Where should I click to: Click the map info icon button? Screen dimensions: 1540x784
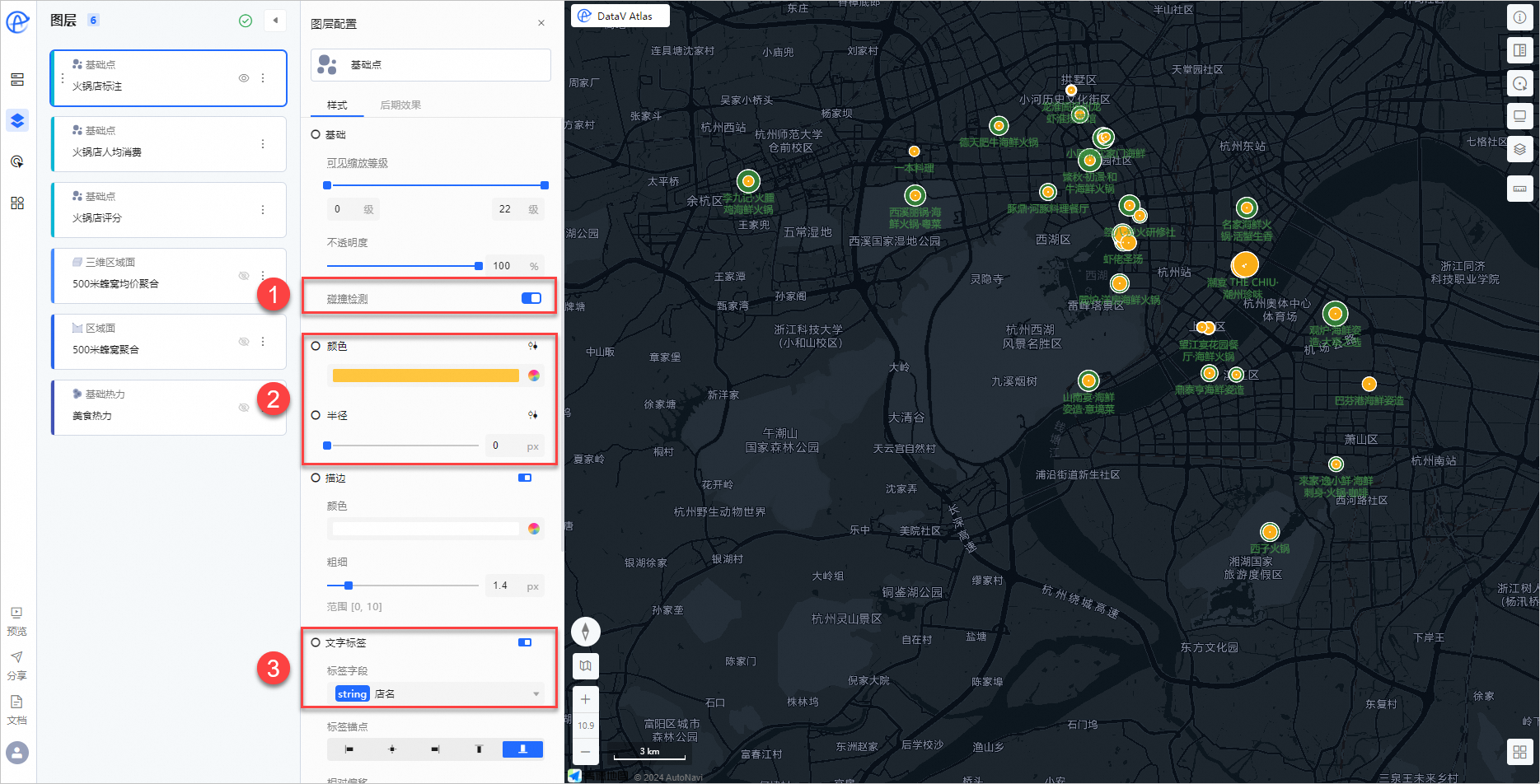[x=1520, y=17]
